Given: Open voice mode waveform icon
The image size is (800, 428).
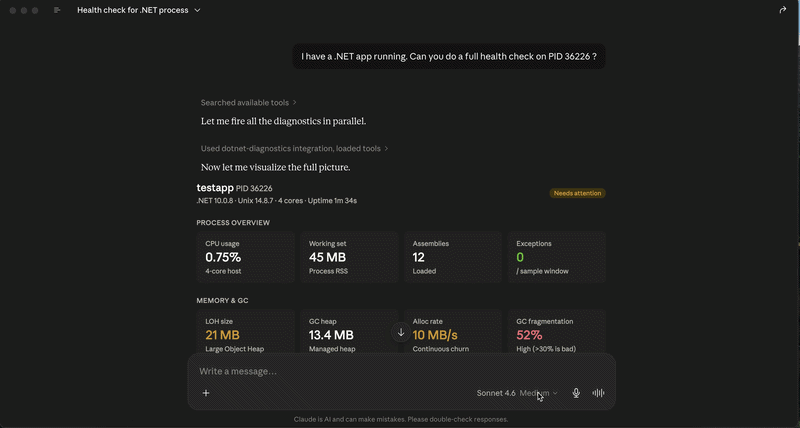Looking at the screenshot, I should point(598,393).
